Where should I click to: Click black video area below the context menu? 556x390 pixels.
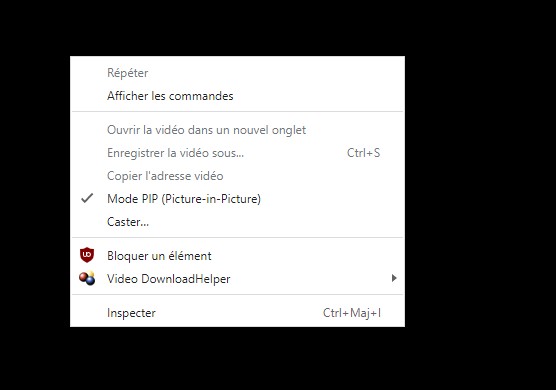pos(238,358)
